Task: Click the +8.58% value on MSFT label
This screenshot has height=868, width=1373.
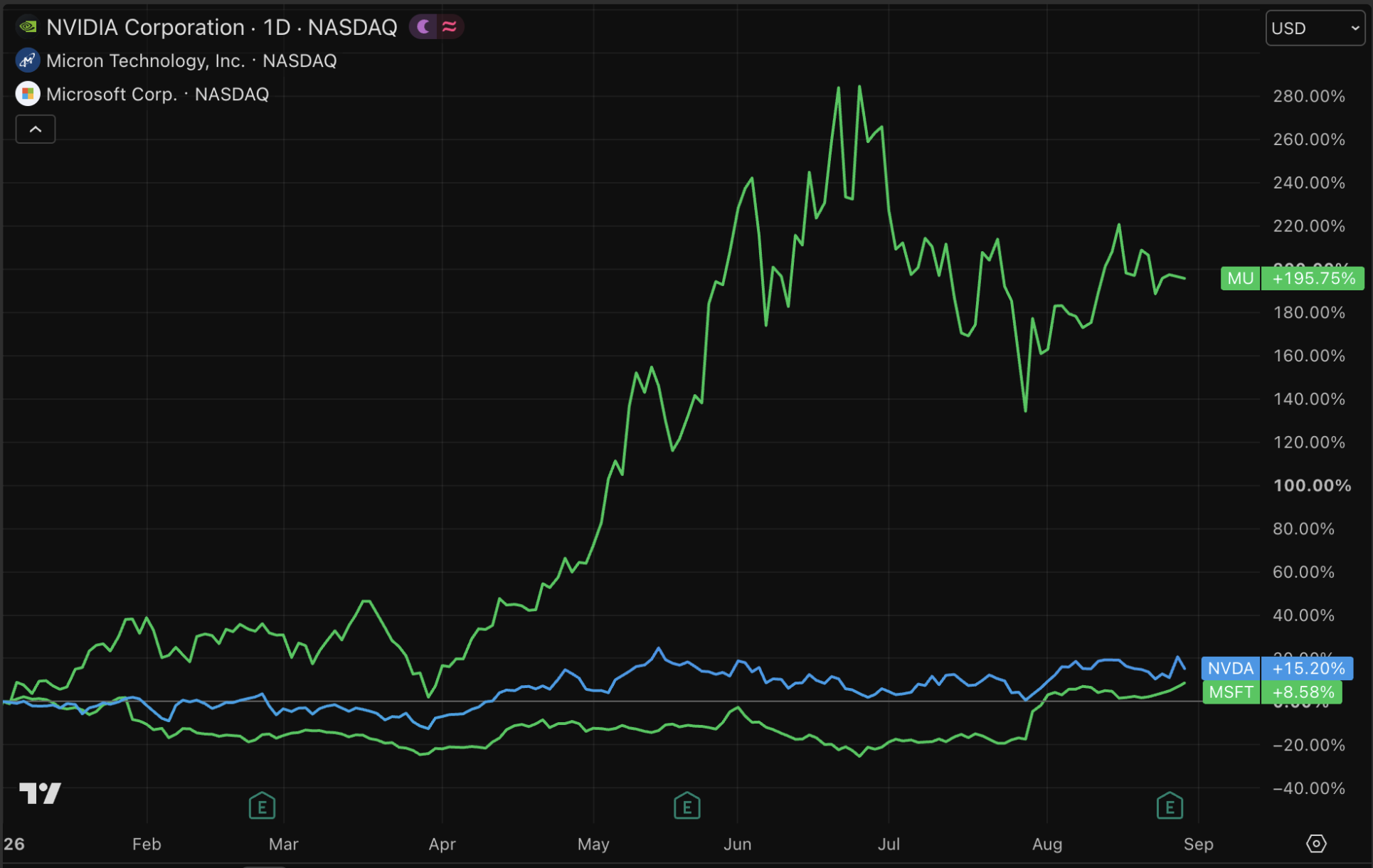Action: click(1303, 692)
